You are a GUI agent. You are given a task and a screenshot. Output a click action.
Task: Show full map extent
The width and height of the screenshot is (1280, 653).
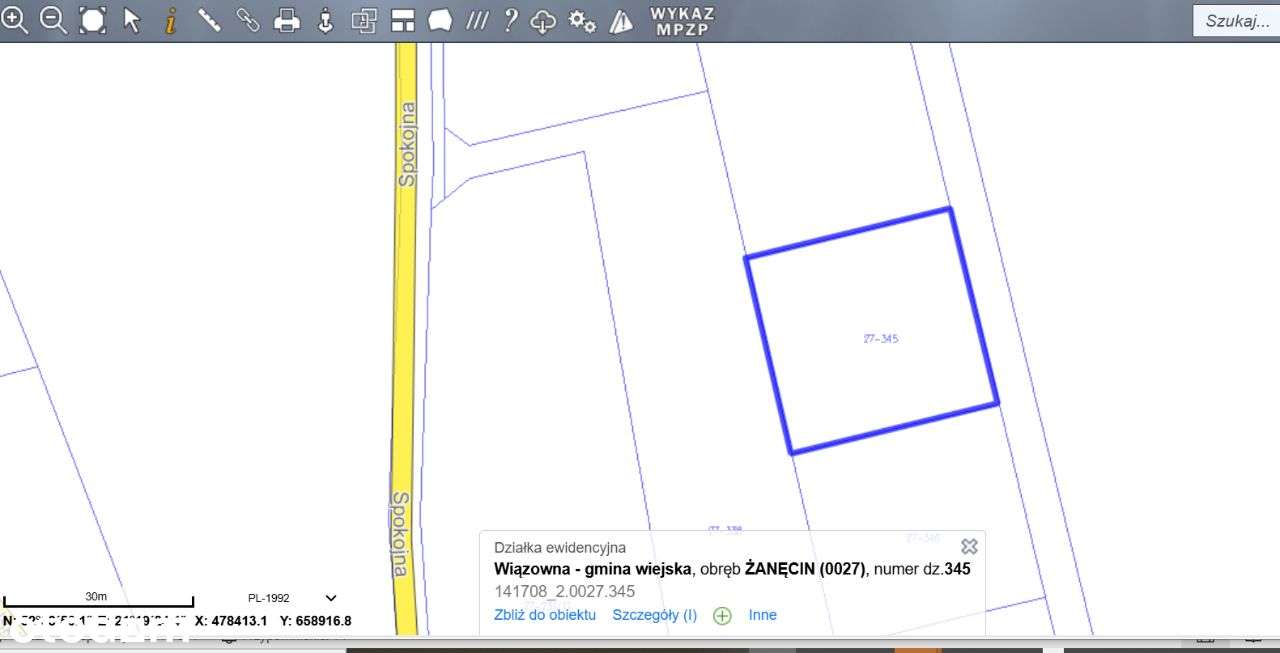tap(93, 20)
